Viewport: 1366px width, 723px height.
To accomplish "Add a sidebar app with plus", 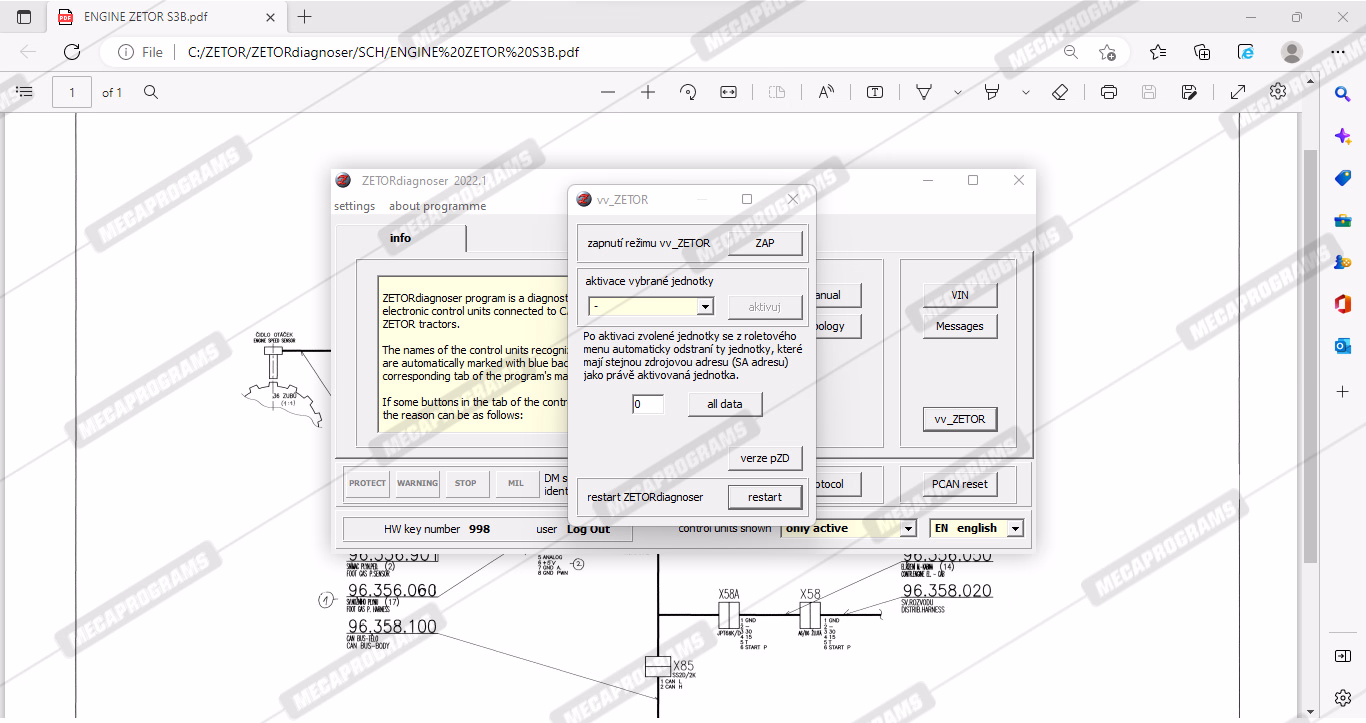I will [1343, 391].
